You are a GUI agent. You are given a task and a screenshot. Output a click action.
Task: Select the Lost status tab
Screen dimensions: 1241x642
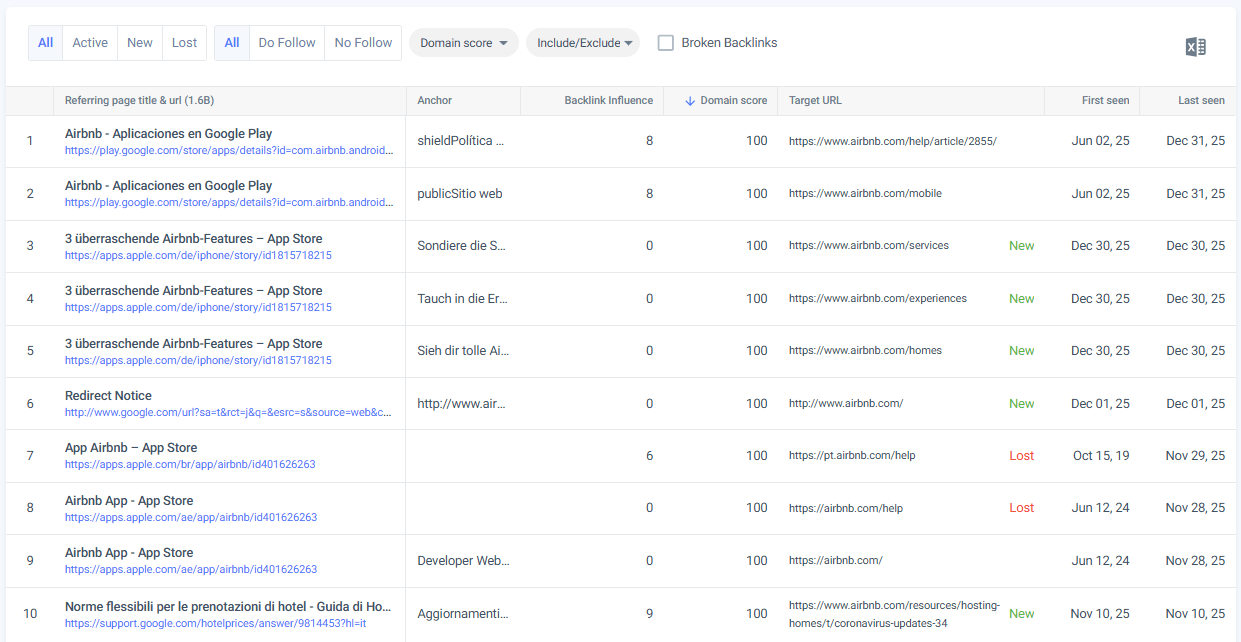click(x=184, y=43)
